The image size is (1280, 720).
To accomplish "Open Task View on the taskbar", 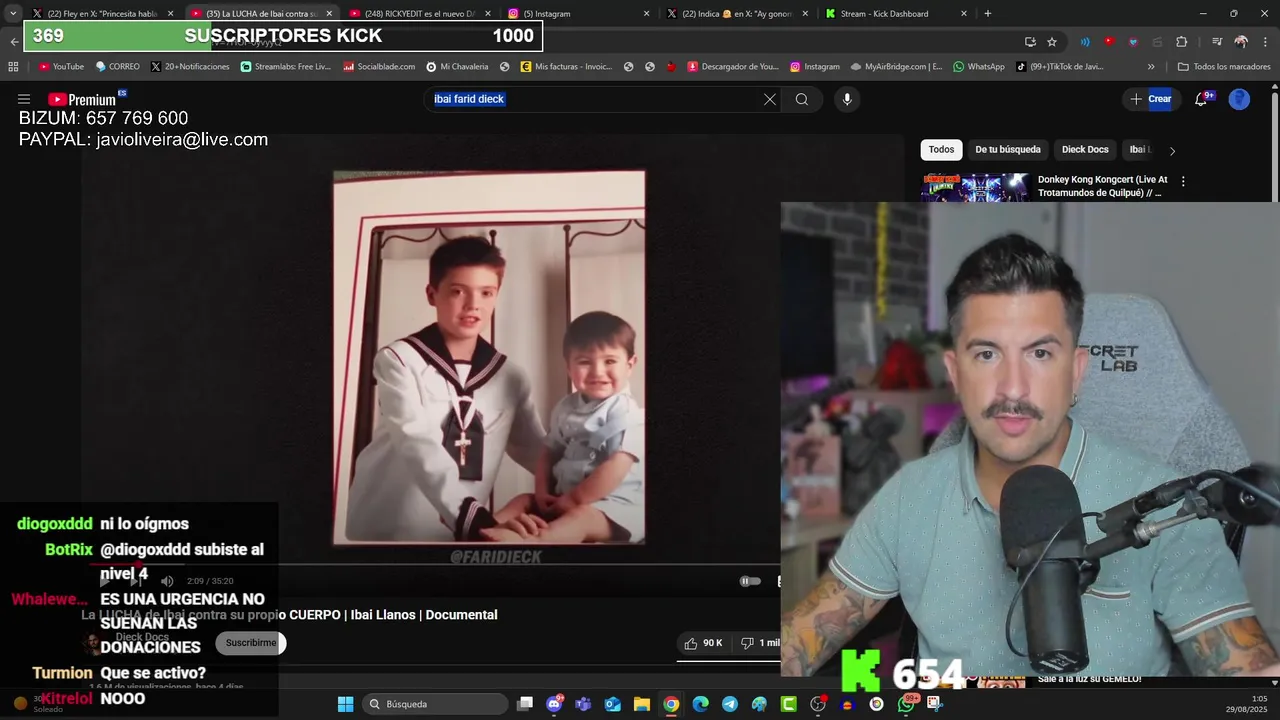I will pyautogui.click(x=525, y=704).
